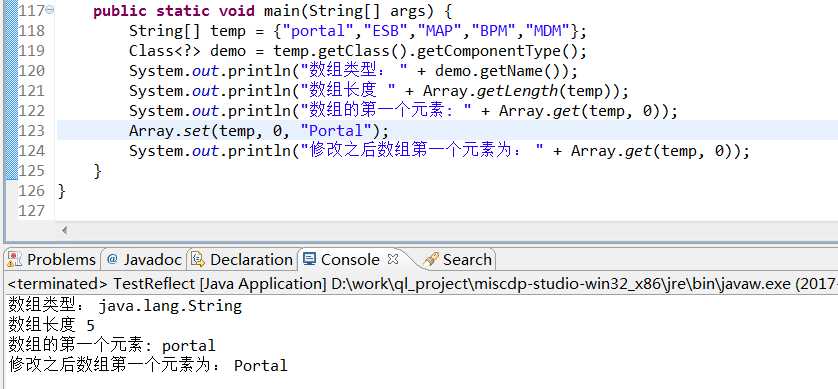Viewport: 838px width, 389px height.
Task: Click line number 122
Action: point(32,111)
